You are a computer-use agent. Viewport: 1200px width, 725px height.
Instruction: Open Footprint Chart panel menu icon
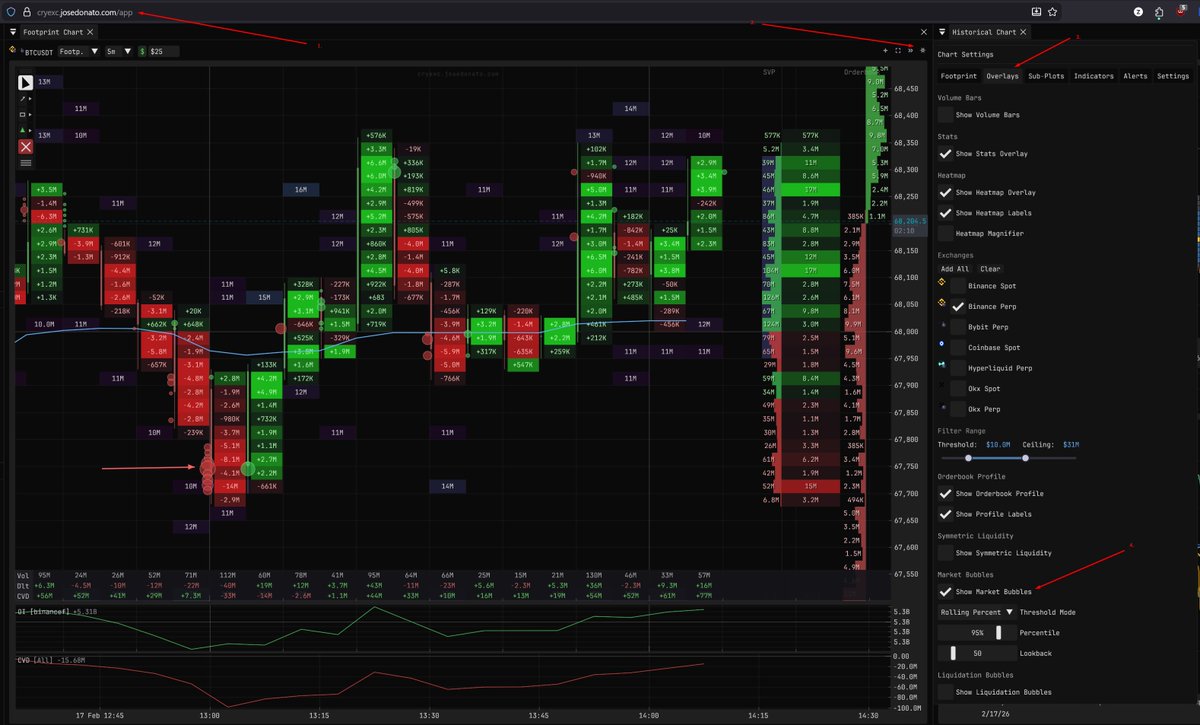tap(12, 32)
